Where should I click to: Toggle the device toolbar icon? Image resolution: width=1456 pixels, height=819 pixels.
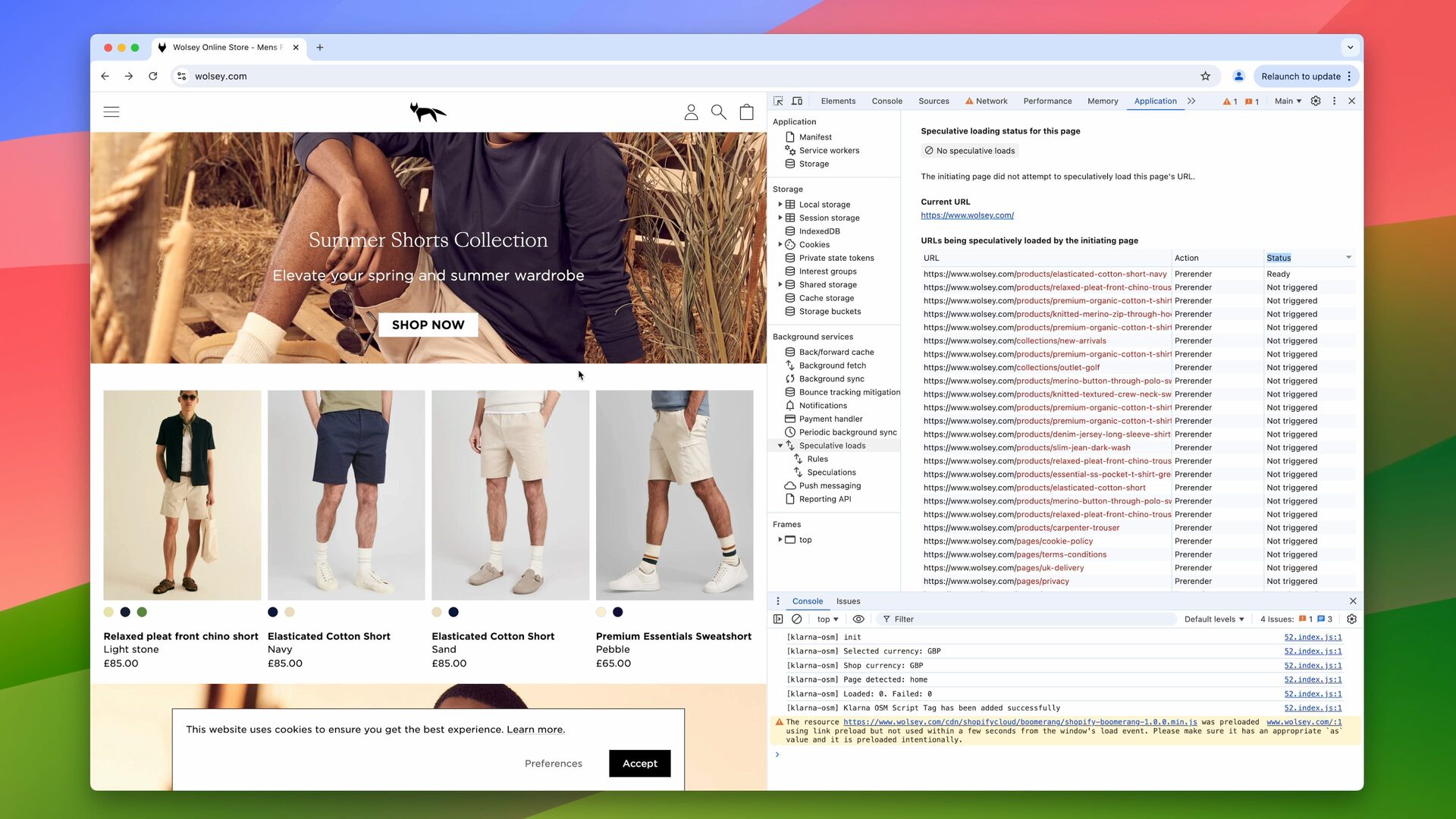tap(797, 101)
